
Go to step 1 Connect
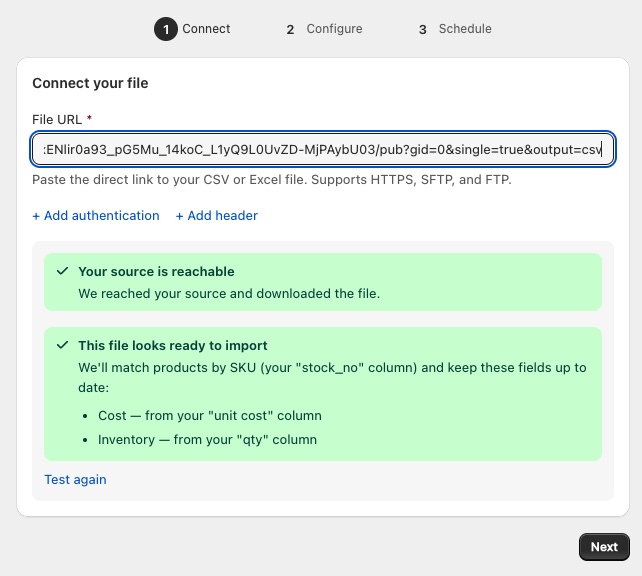pyautogui.click(x=192, y=29)
